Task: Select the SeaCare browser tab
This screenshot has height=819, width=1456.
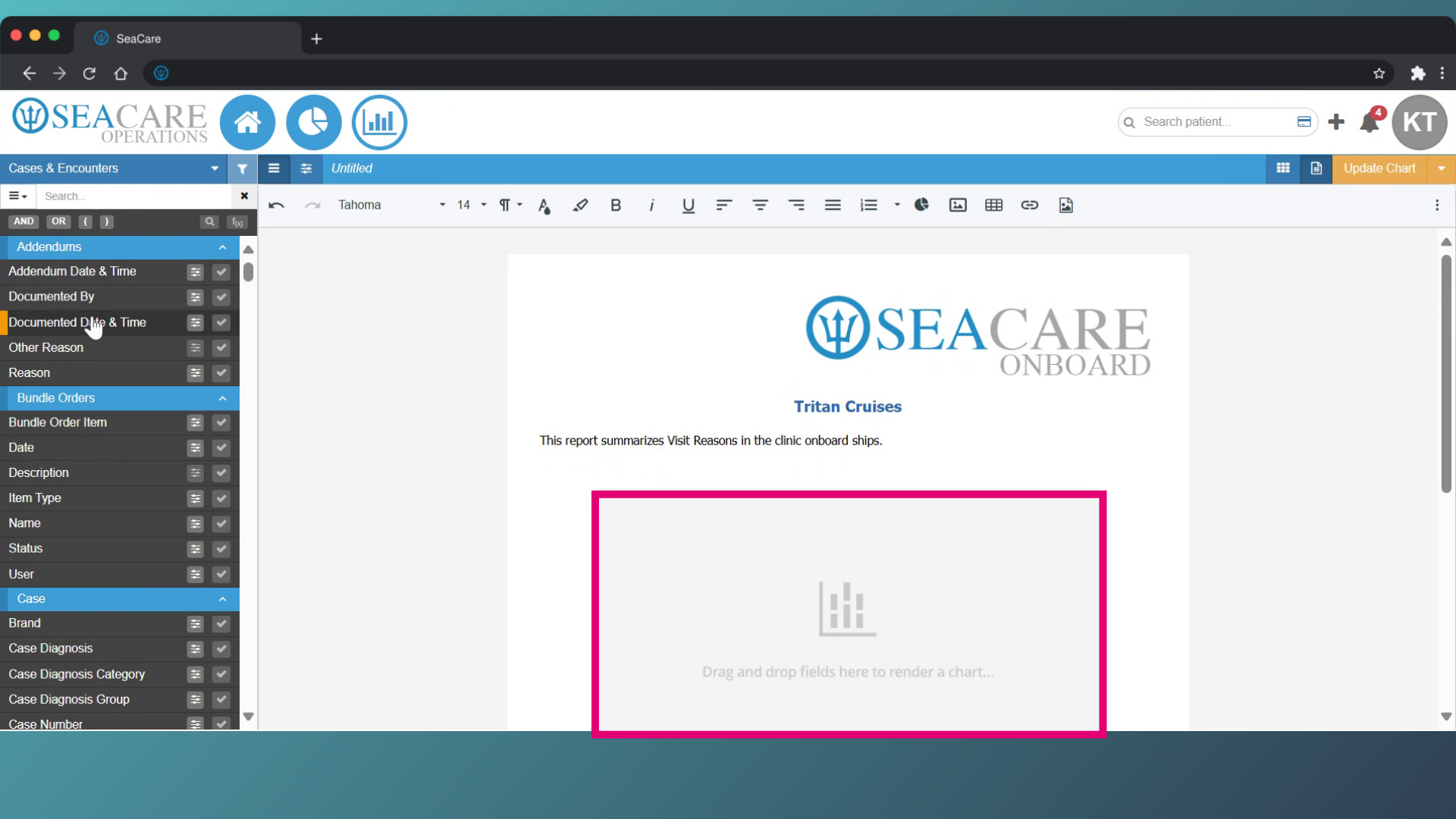Action: coord(187,38)
